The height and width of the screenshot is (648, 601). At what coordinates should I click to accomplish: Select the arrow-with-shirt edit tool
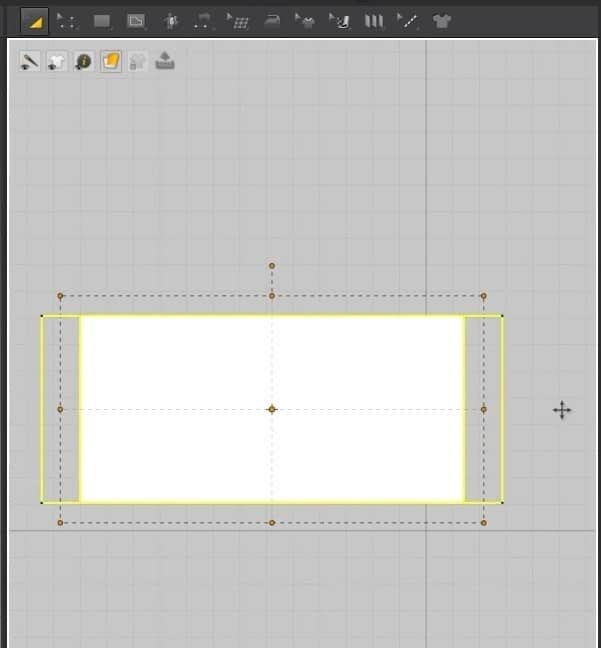pos(305,21)
